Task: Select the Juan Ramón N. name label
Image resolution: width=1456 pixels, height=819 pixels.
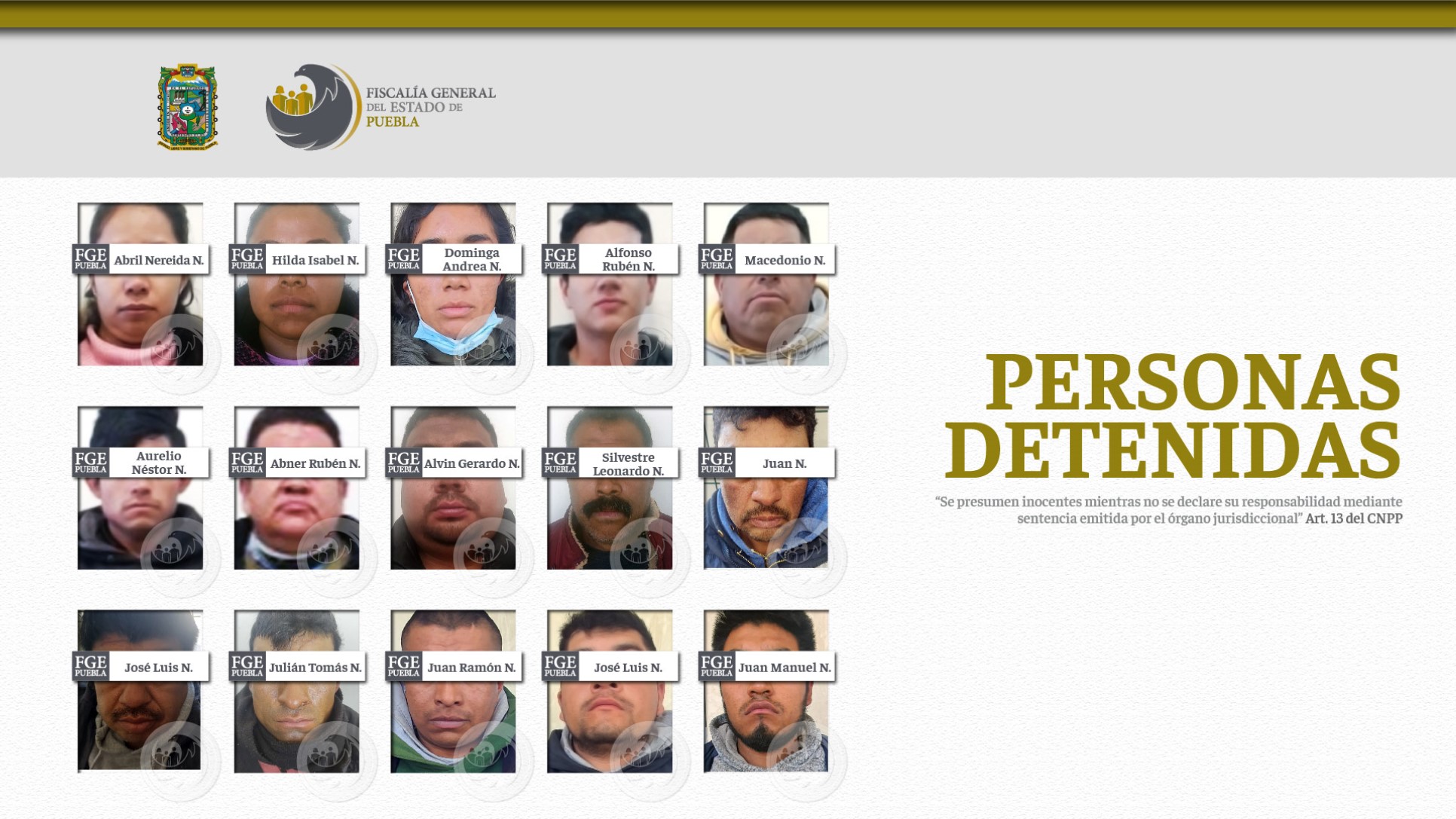Action: pos(472,667)
